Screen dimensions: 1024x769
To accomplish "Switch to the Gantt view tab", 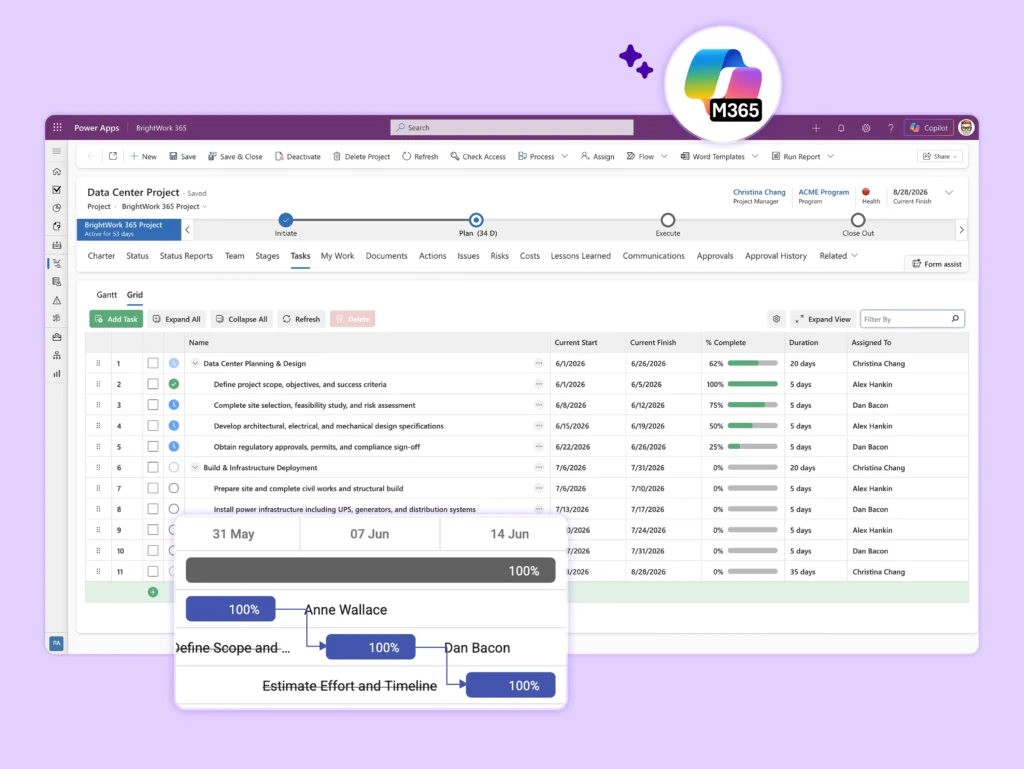I will pyautogui.click(x=106, y=294).
